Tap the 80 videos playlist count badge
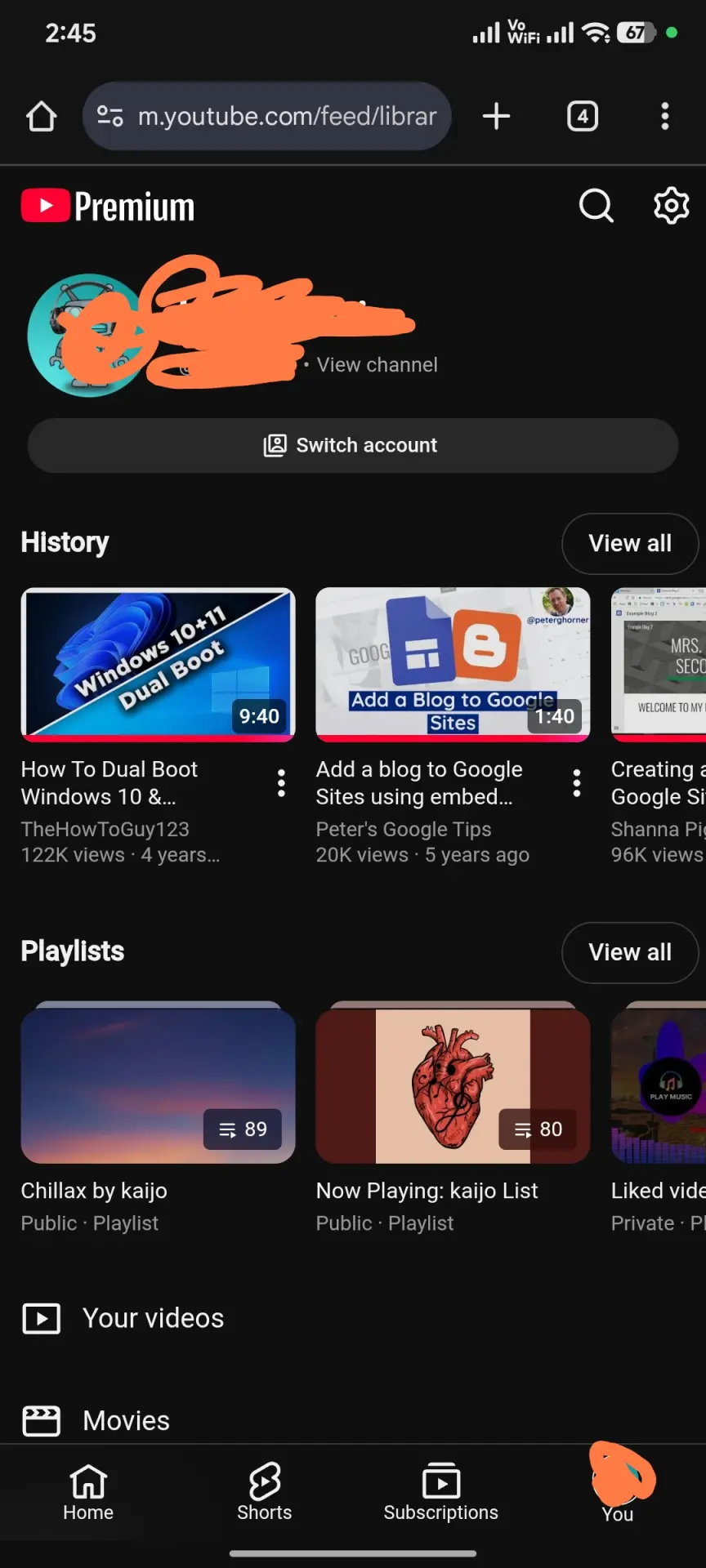Image resolution: width=706 pixels, height=1568 pixels. (x=538, y=1129)
